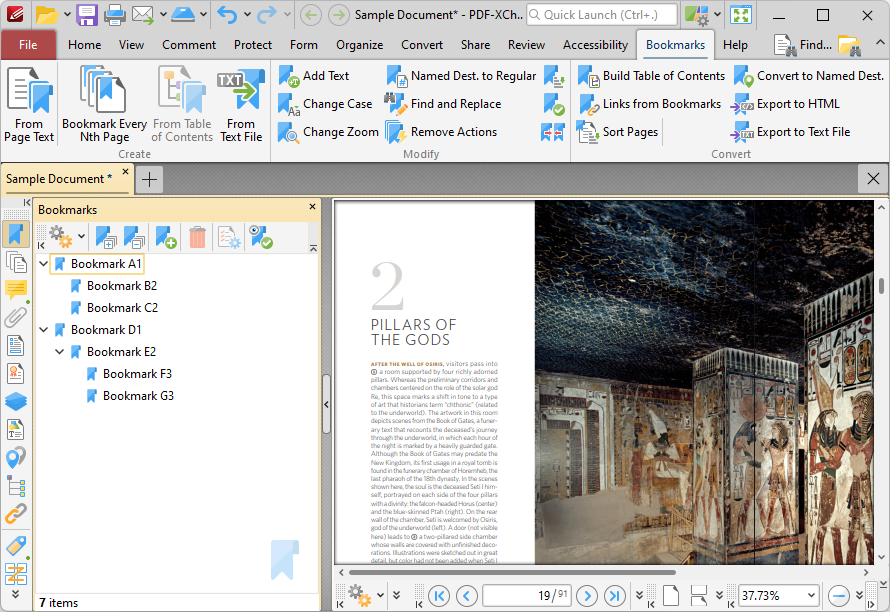Click Bookmark Every Nth Page tool

pos(104,105)
